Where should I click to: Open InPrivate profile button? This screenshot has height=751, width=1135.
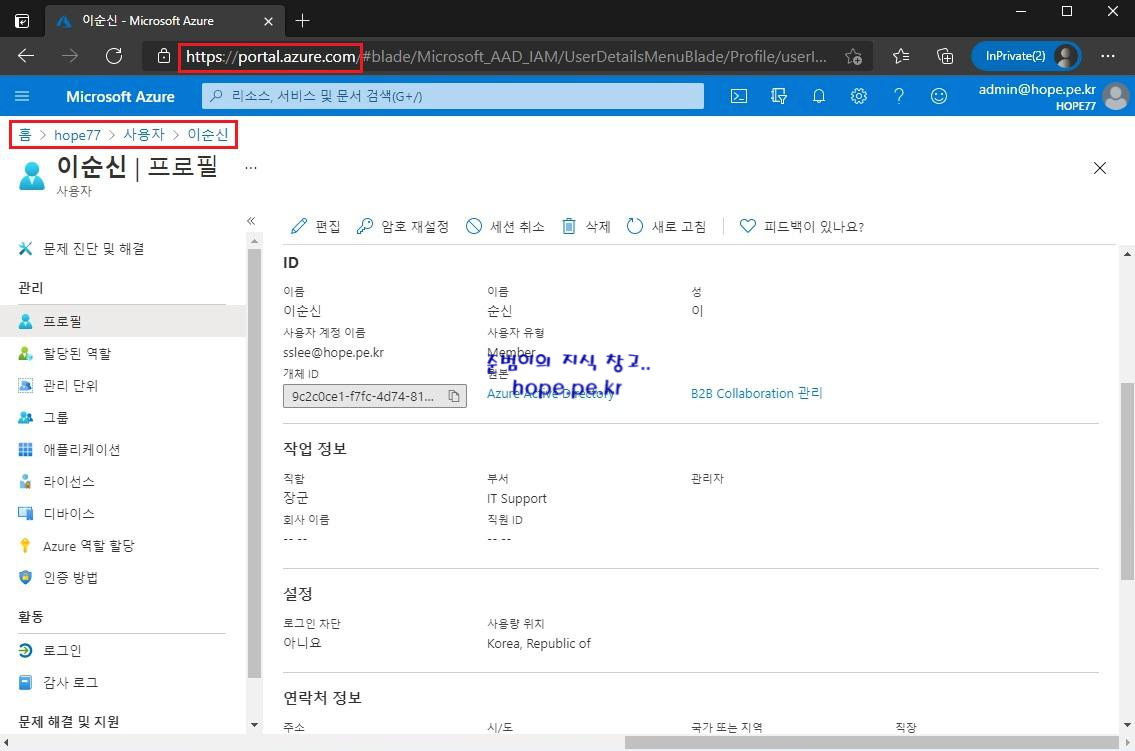click(1026, 56)
